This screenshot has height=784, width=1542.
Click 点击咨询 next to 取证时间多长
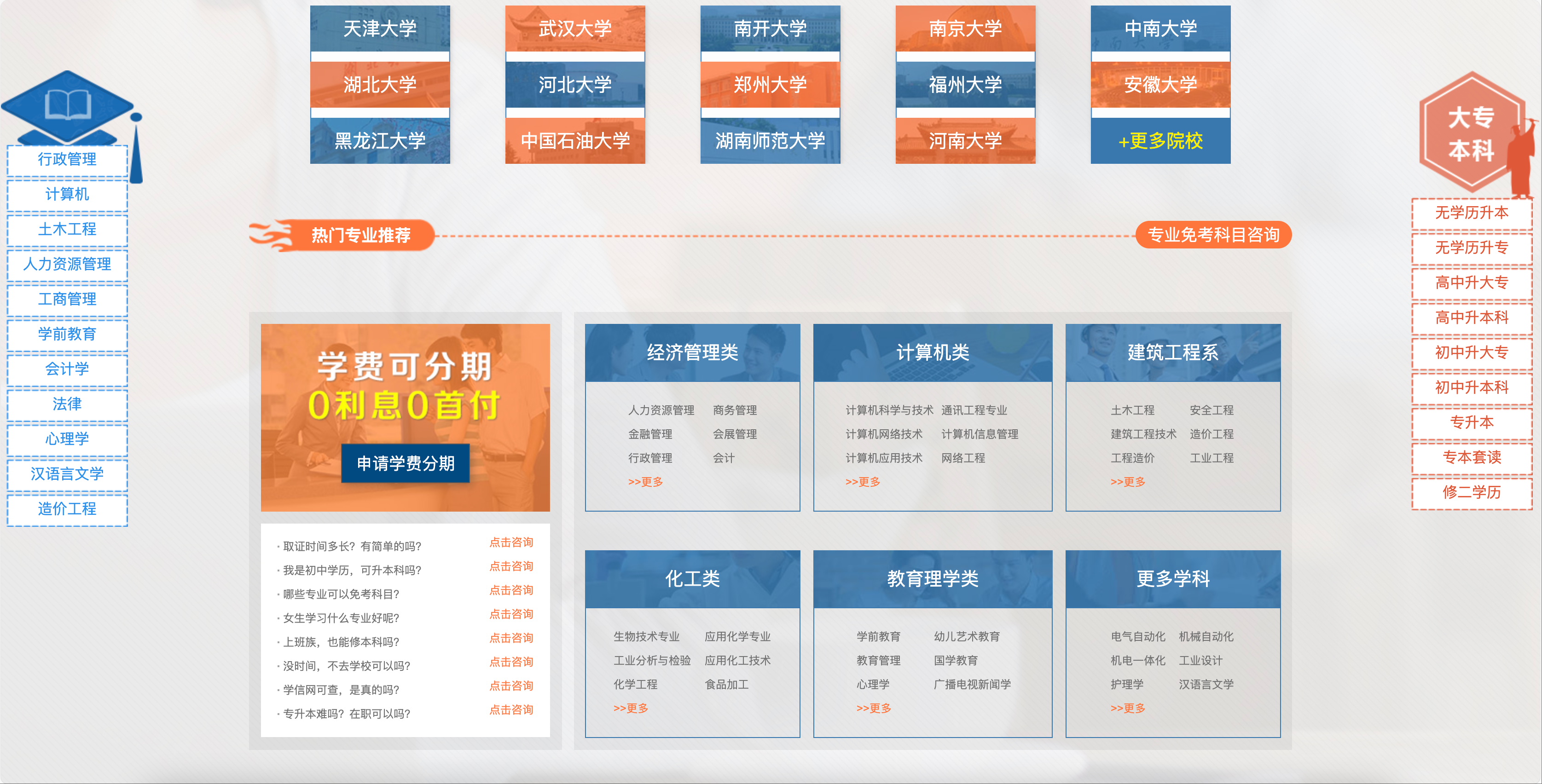click(x=511, y=542)
